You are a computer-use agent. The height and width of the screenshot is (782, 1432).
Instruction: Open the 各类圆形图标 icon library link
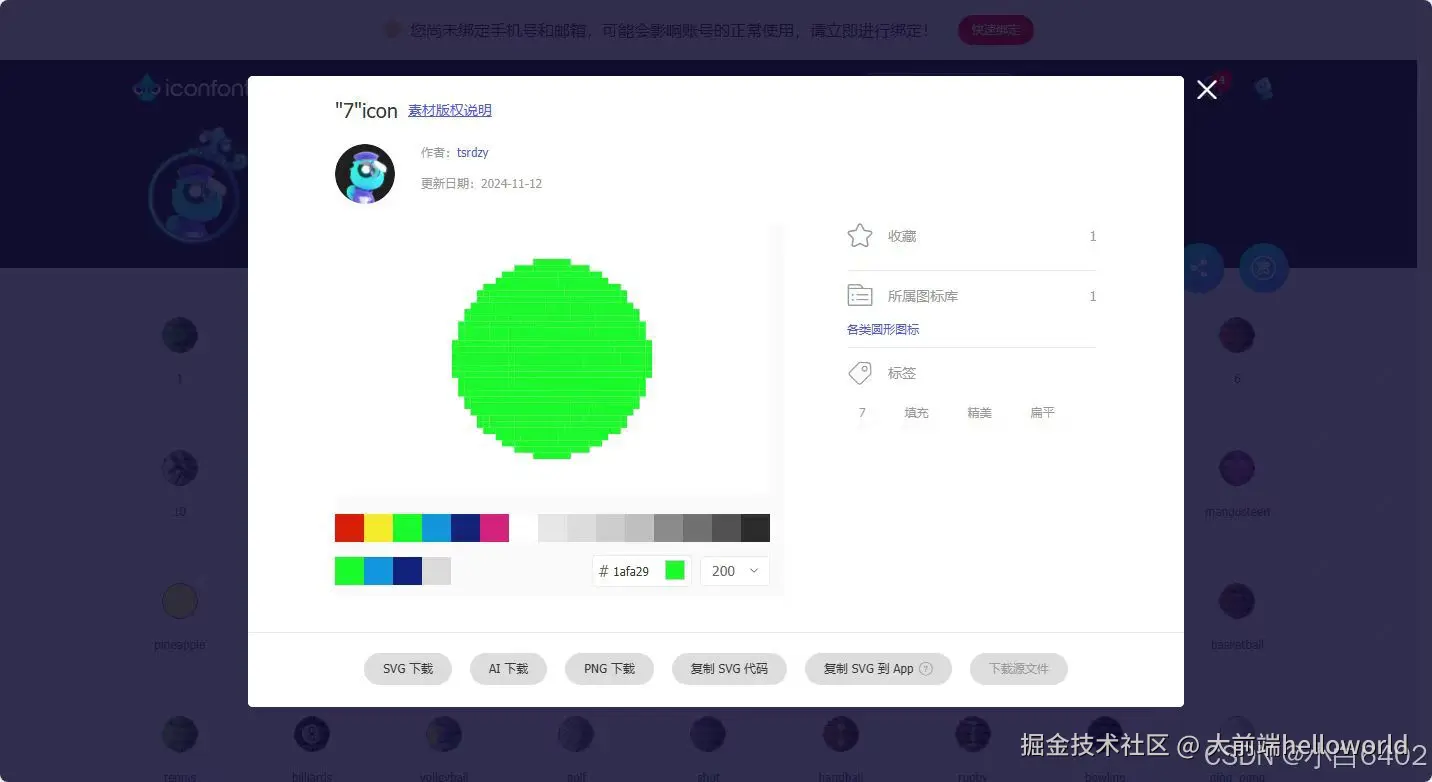(x=883, y=329)
